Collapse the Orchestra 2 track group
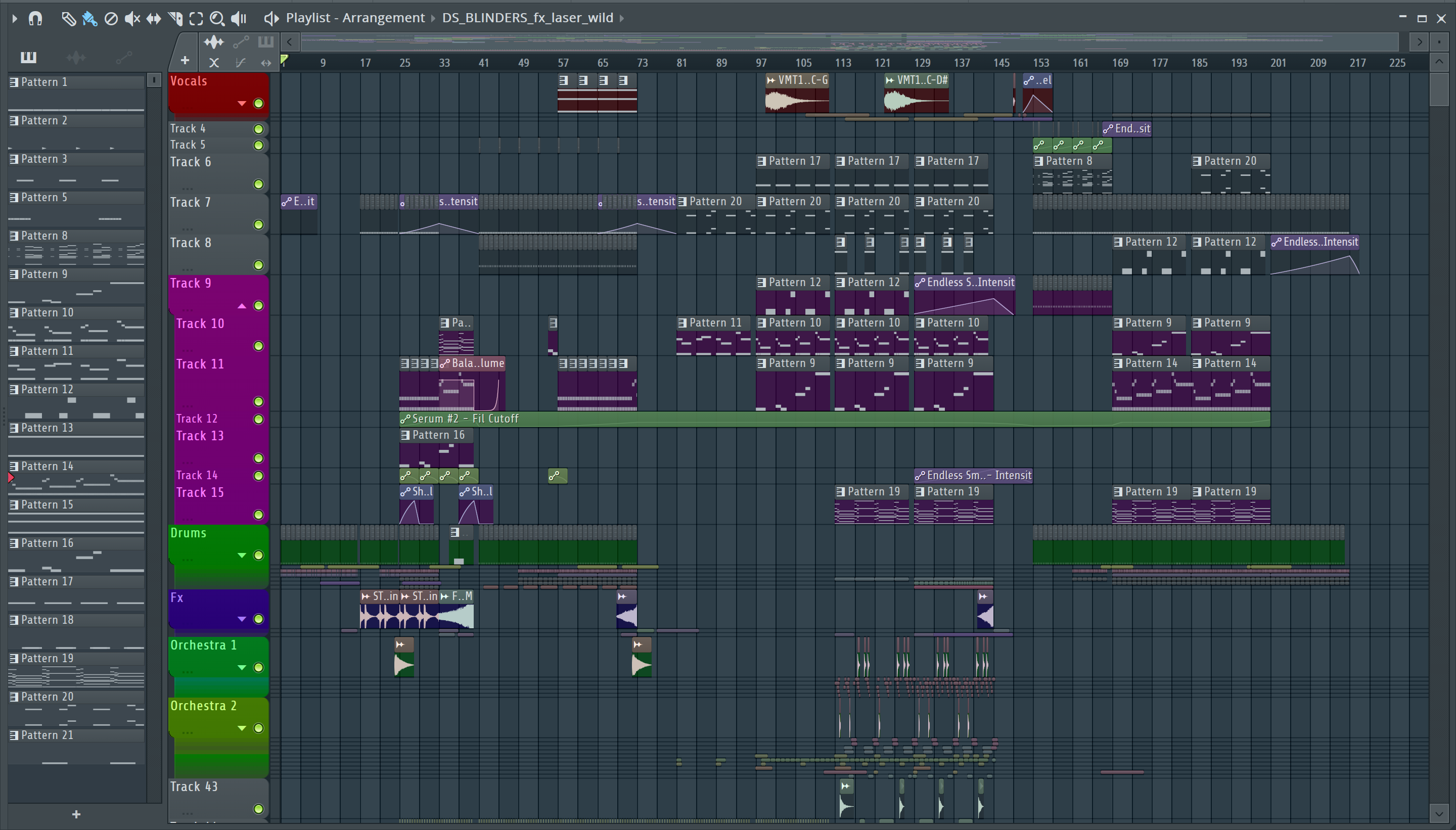This screenshot has width=1456, height=830. pyautogui.click(x=242, y=728)
